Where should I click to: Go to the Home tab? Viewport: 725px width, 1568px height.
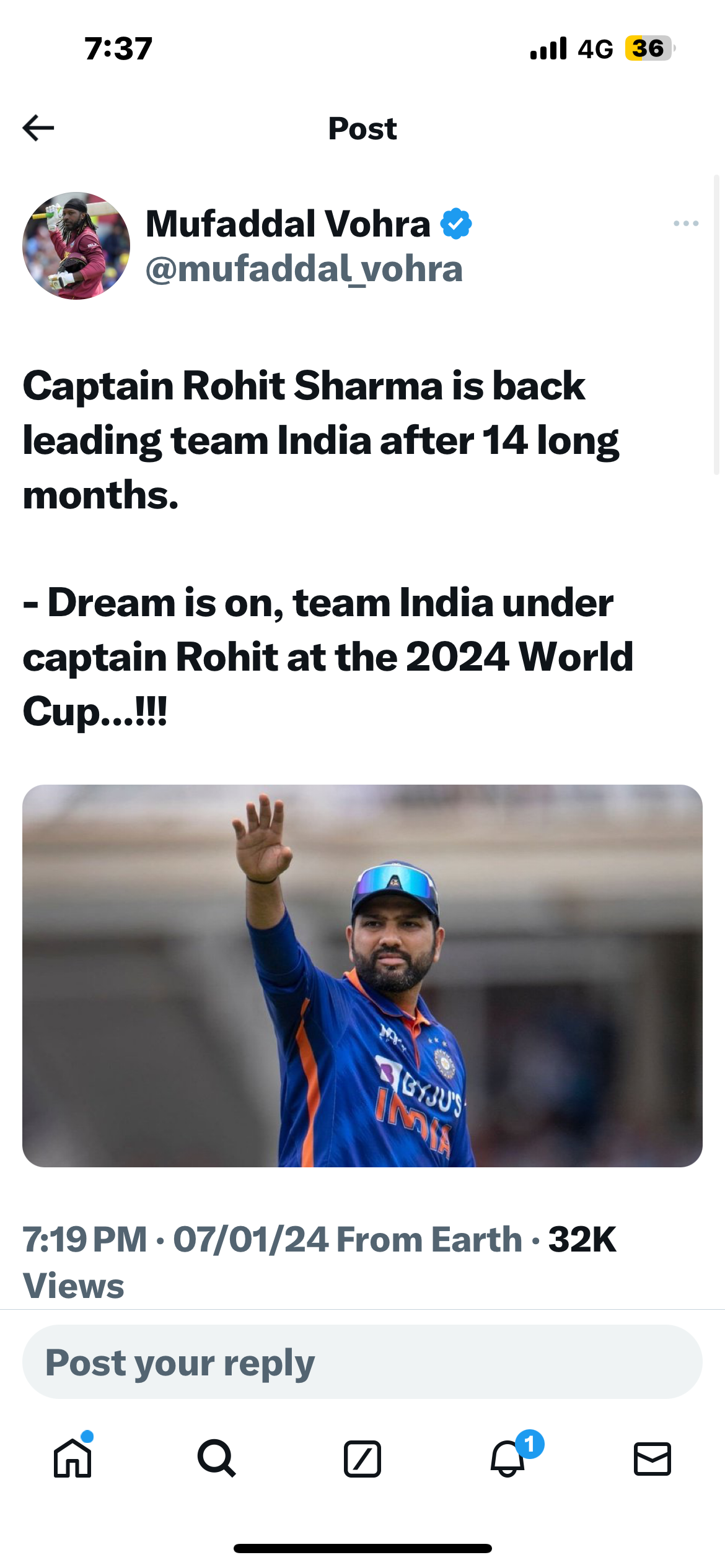click(72, 1458)
